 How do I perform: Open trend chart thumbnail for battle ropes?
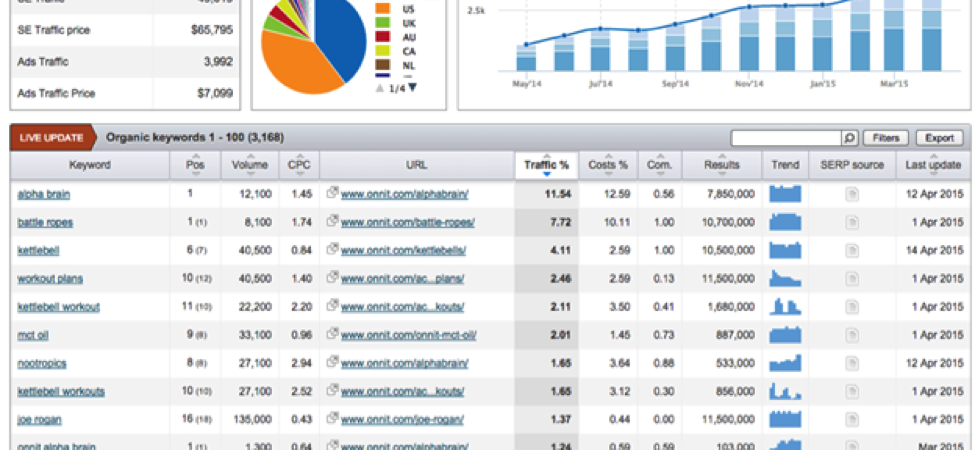point(785,222)
